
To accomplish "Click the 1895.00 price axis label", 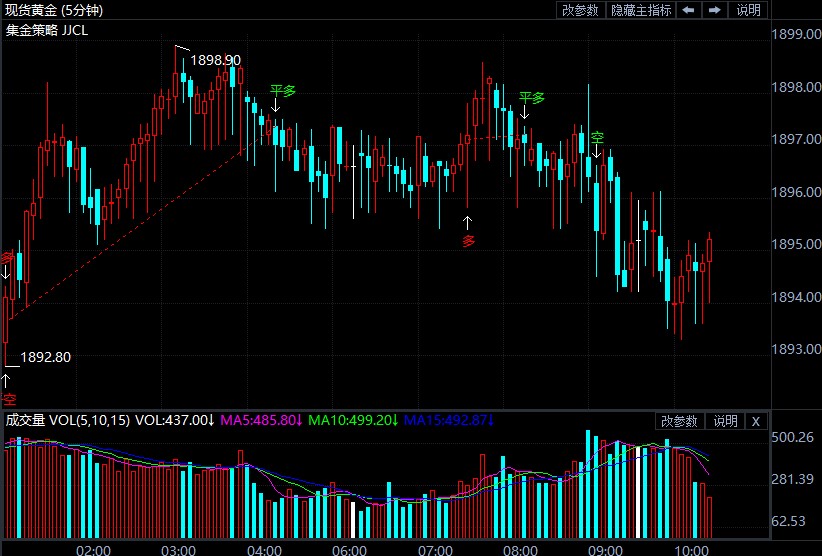I will pyautogui.click(x=796, y=244).
